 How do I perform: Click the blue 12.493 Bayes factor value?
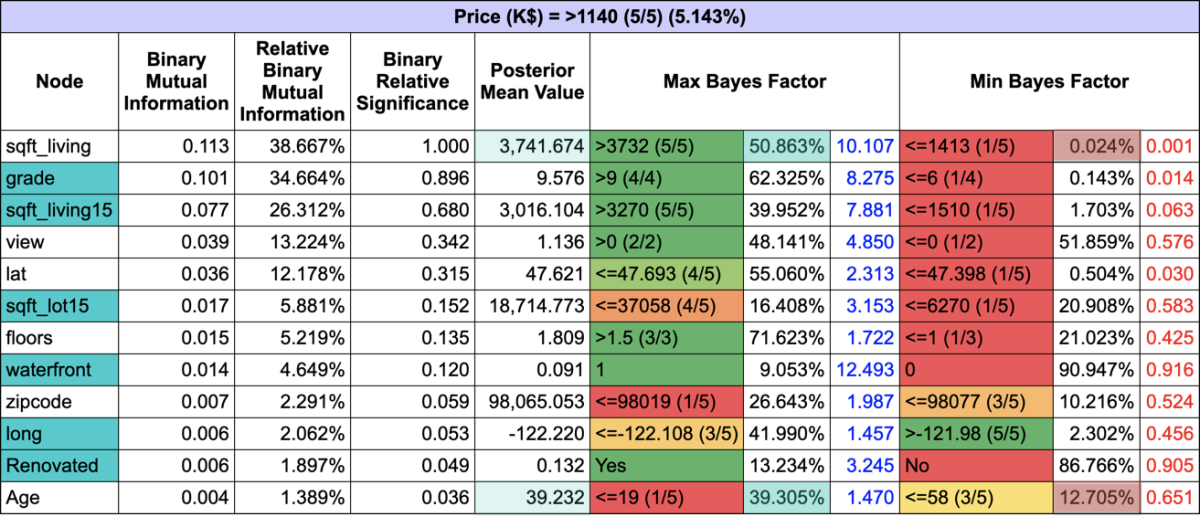point(864,370)
